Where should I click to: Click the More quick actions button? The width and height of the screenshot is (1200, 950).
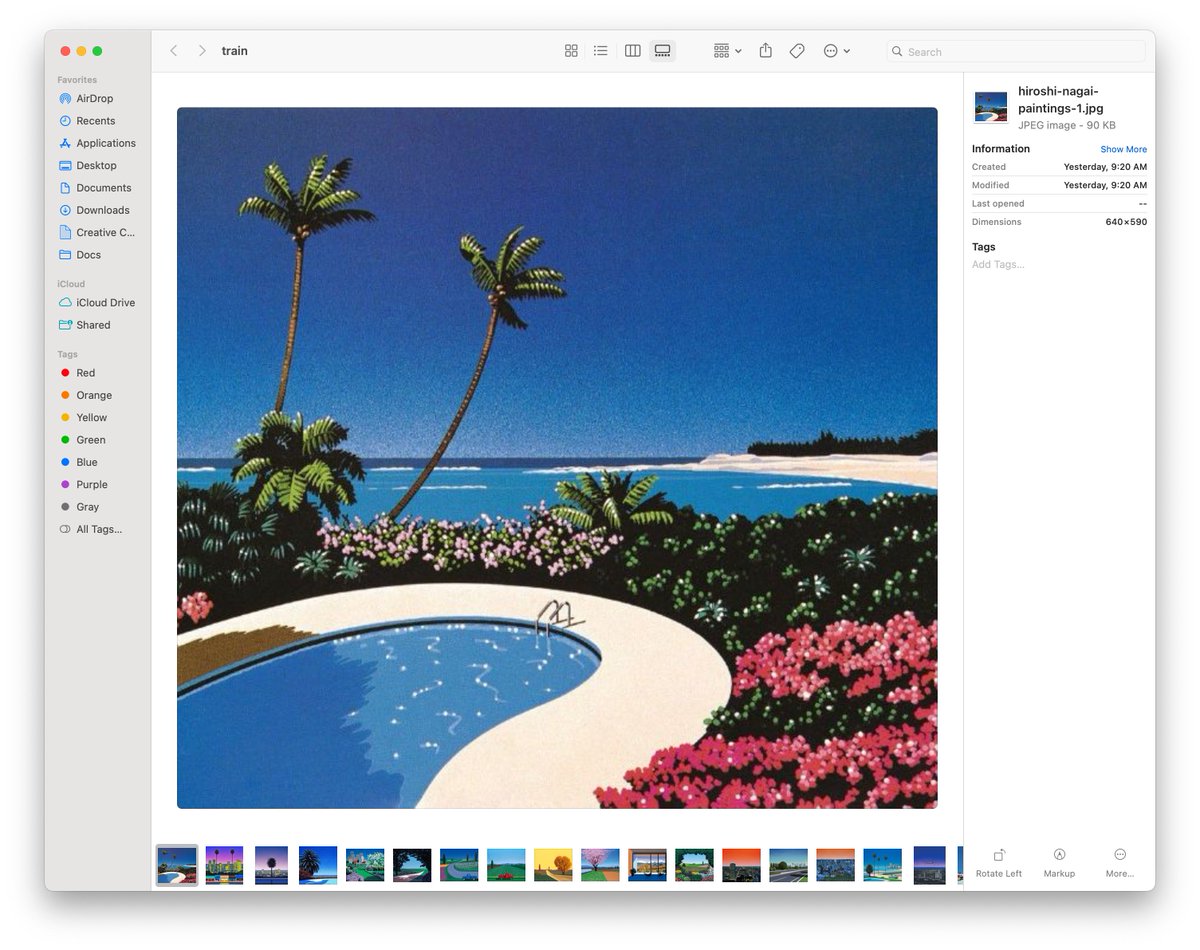click(x=1119, y=862)
